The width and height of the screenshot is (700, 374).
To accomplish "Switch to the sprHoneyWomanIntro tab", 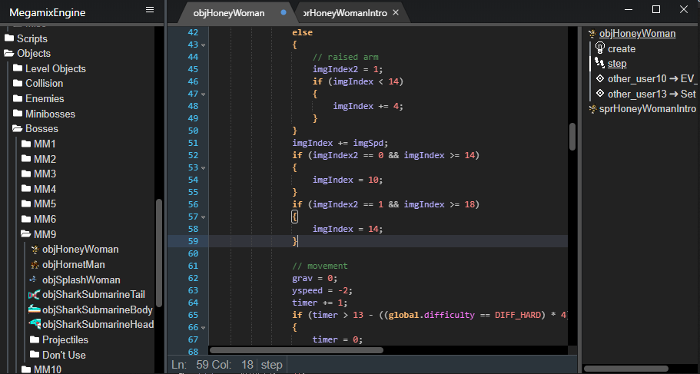I will [x=345, y=13].
